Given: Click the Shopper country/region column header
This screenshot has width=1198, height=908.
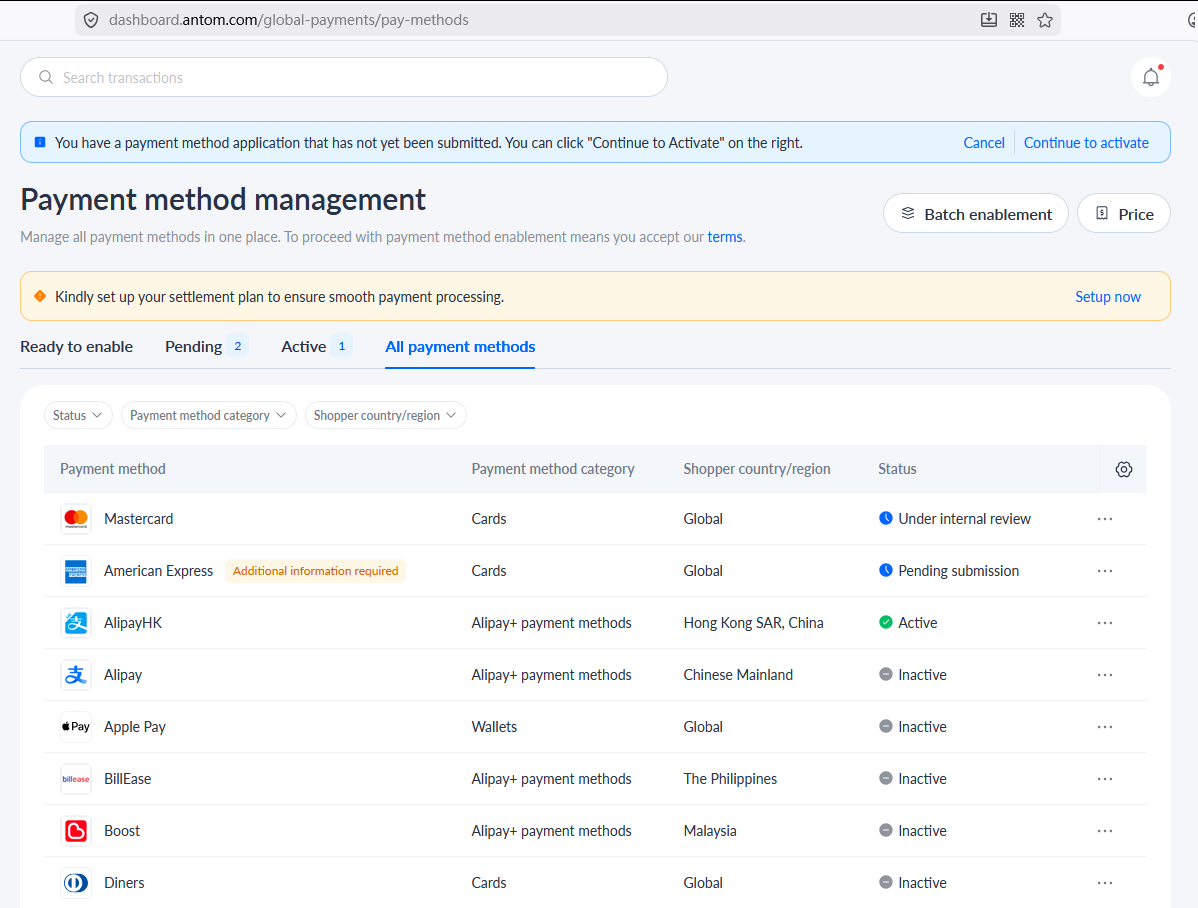Looking at the screenshot, I should 756,469.
